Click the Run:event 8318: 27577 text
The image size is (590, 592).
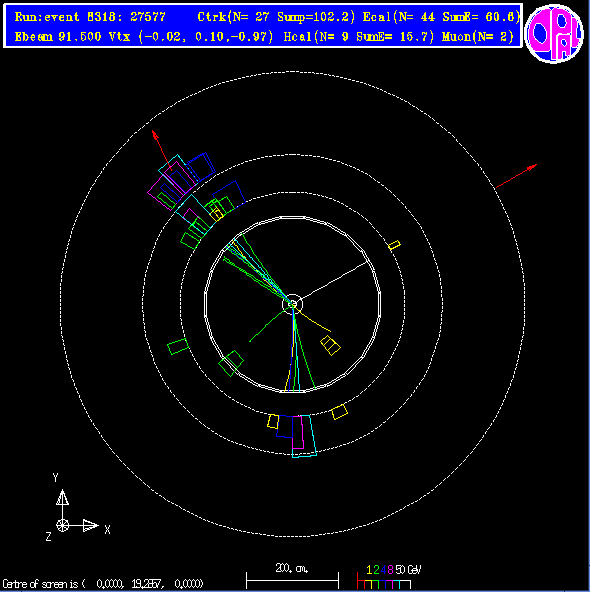tap(90, 17)
